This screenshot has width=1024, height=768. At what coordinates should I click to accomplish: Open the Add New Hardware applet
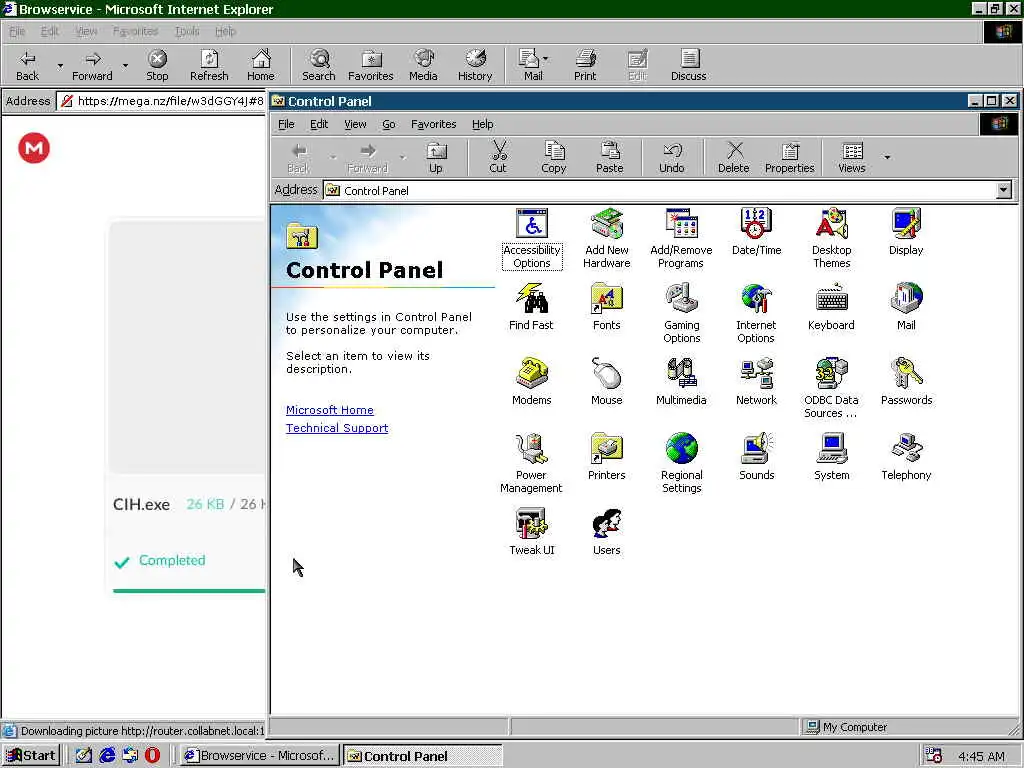[607, 239]
